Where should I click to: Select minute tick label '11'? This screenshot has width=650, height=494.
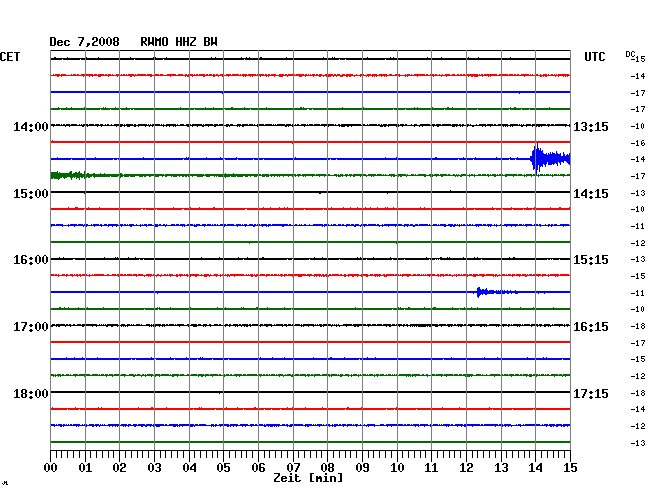(x=431, y=468)
